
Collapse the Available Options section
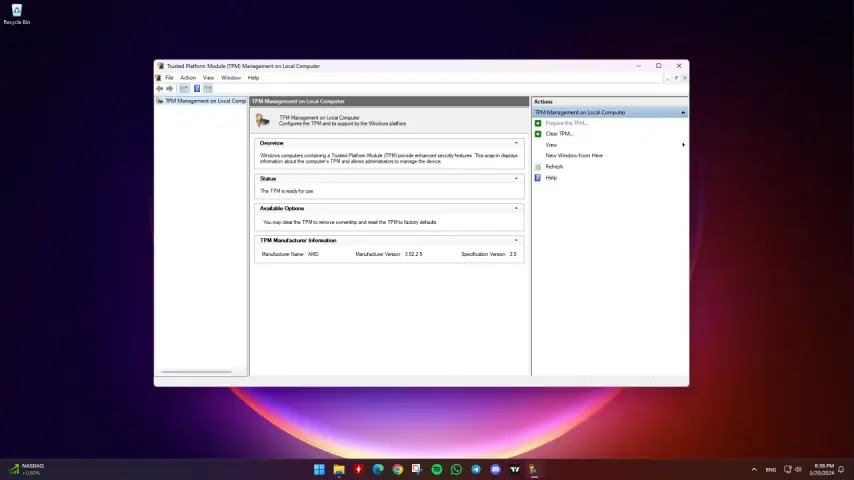point(516,208)
